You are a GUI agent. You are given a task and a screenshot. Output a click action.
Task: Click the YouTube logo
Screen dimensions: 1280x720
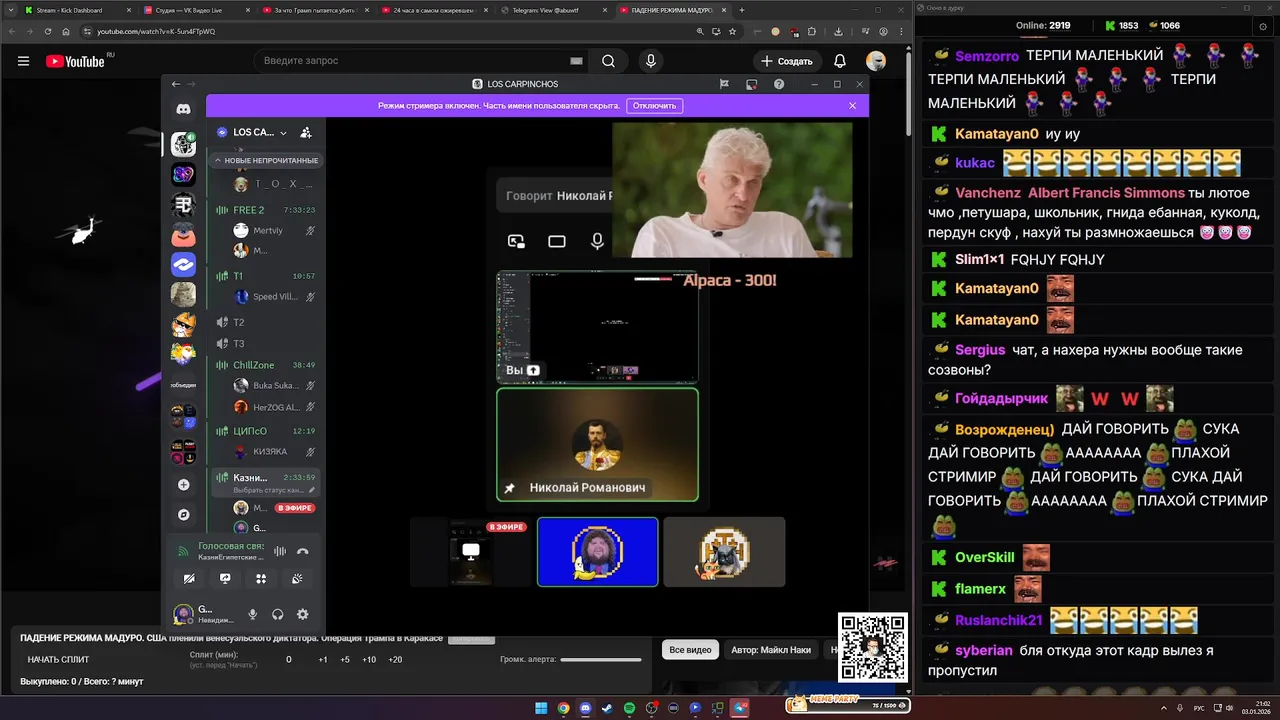[x=78, y=61]
